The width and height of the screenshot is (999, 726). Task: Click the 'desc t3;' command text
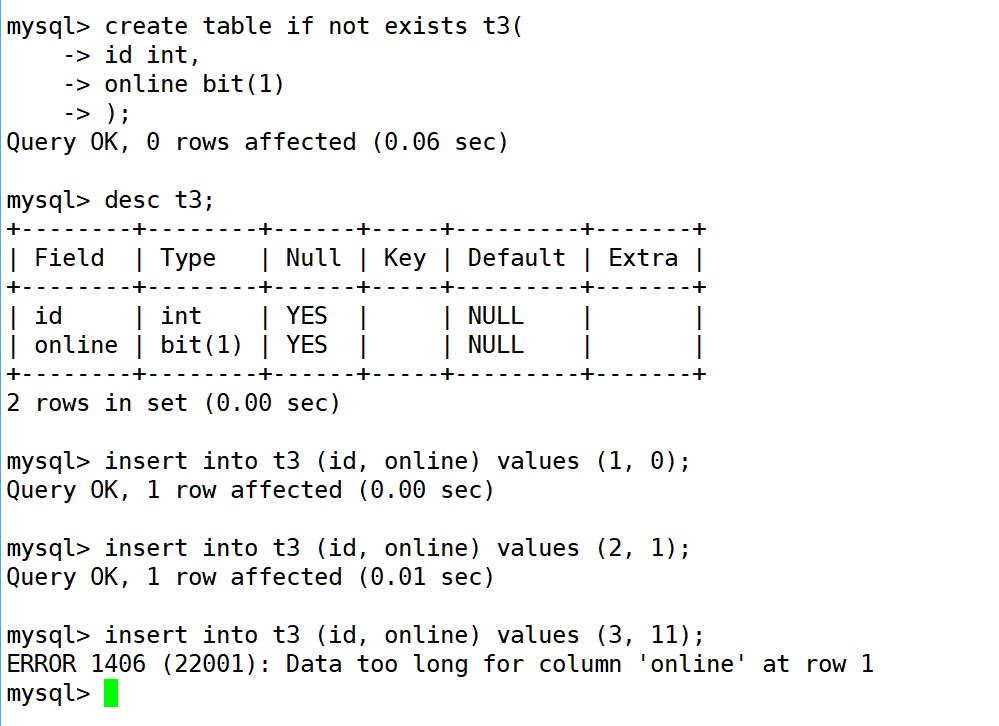(x=159, y=201)
